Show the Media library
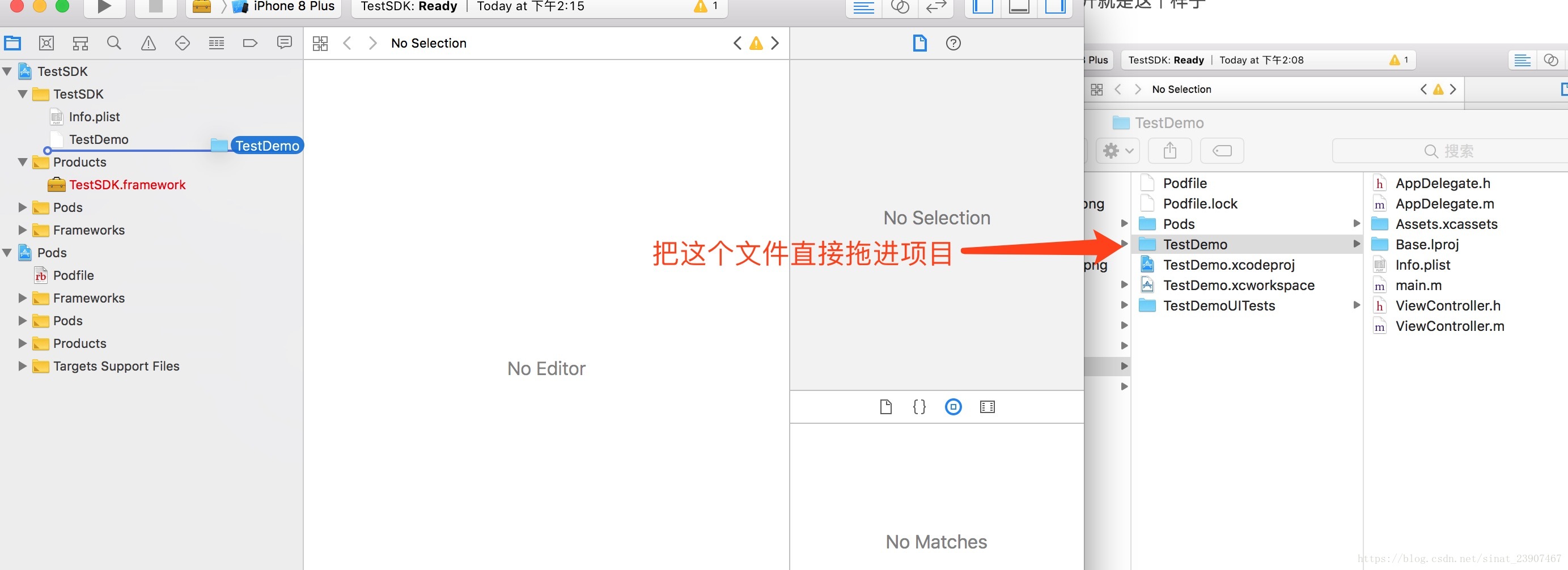Image resolution: width=1568 pixels, height=570 pixels. pos(988,407)
